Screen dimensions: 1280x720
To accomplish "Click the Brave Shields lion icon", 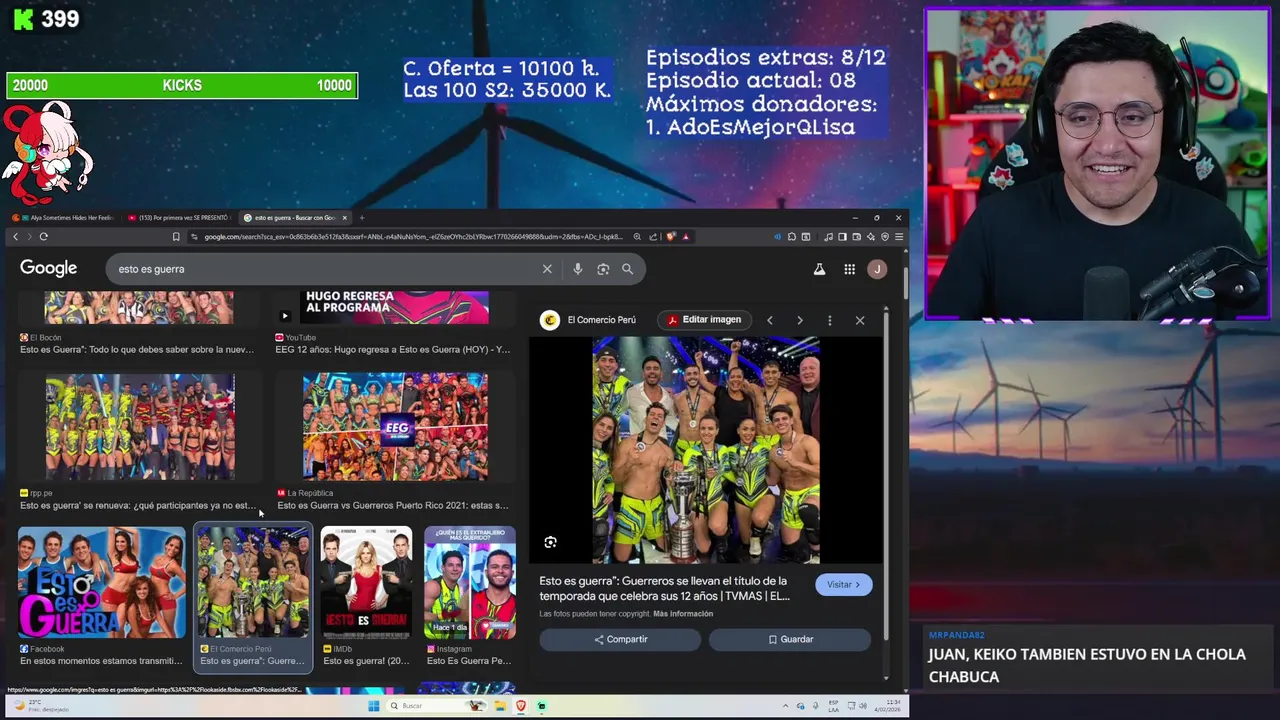I will [x=670, y=237].
